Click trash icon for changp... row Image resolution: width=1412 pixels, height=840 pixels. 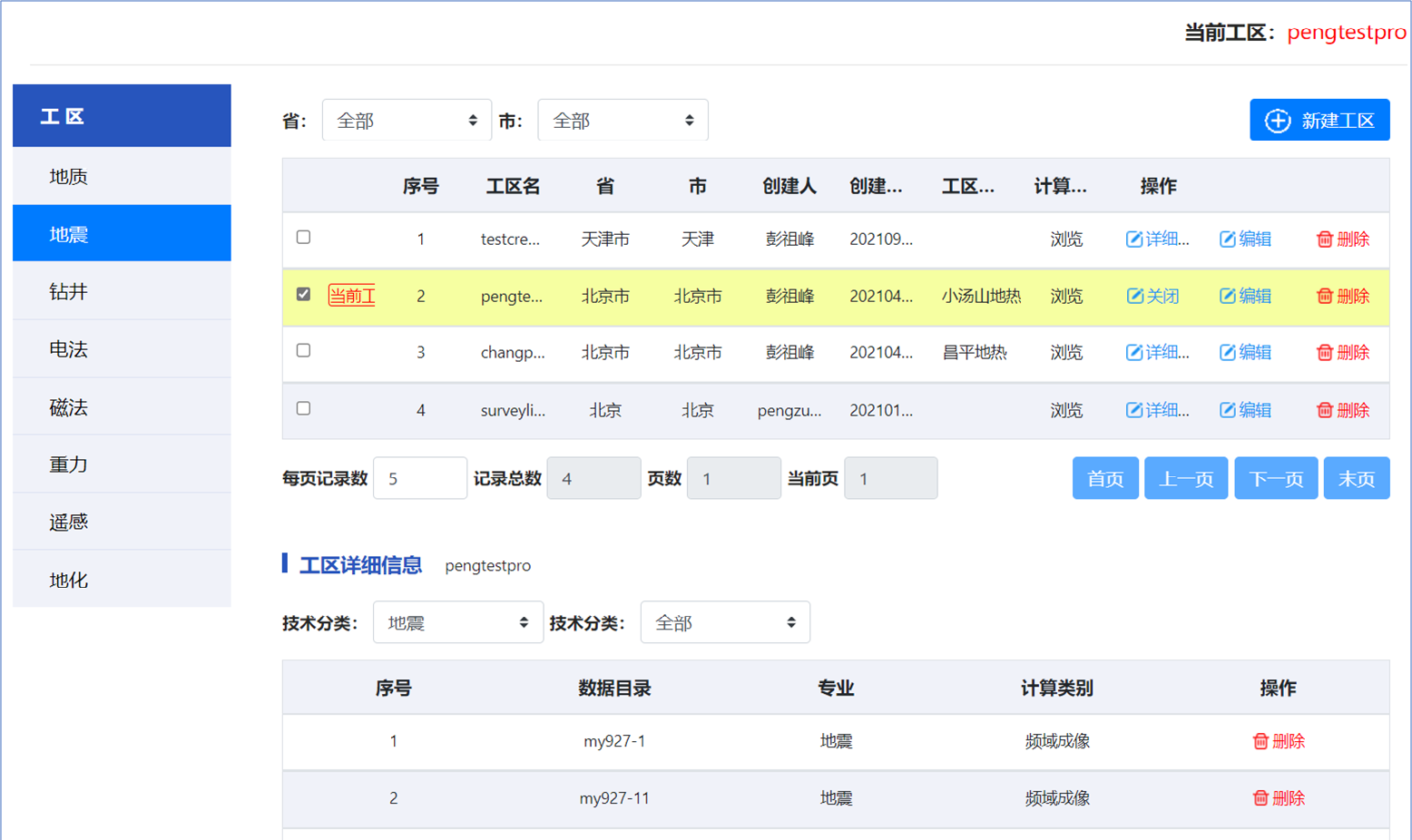pos(1325,353)
